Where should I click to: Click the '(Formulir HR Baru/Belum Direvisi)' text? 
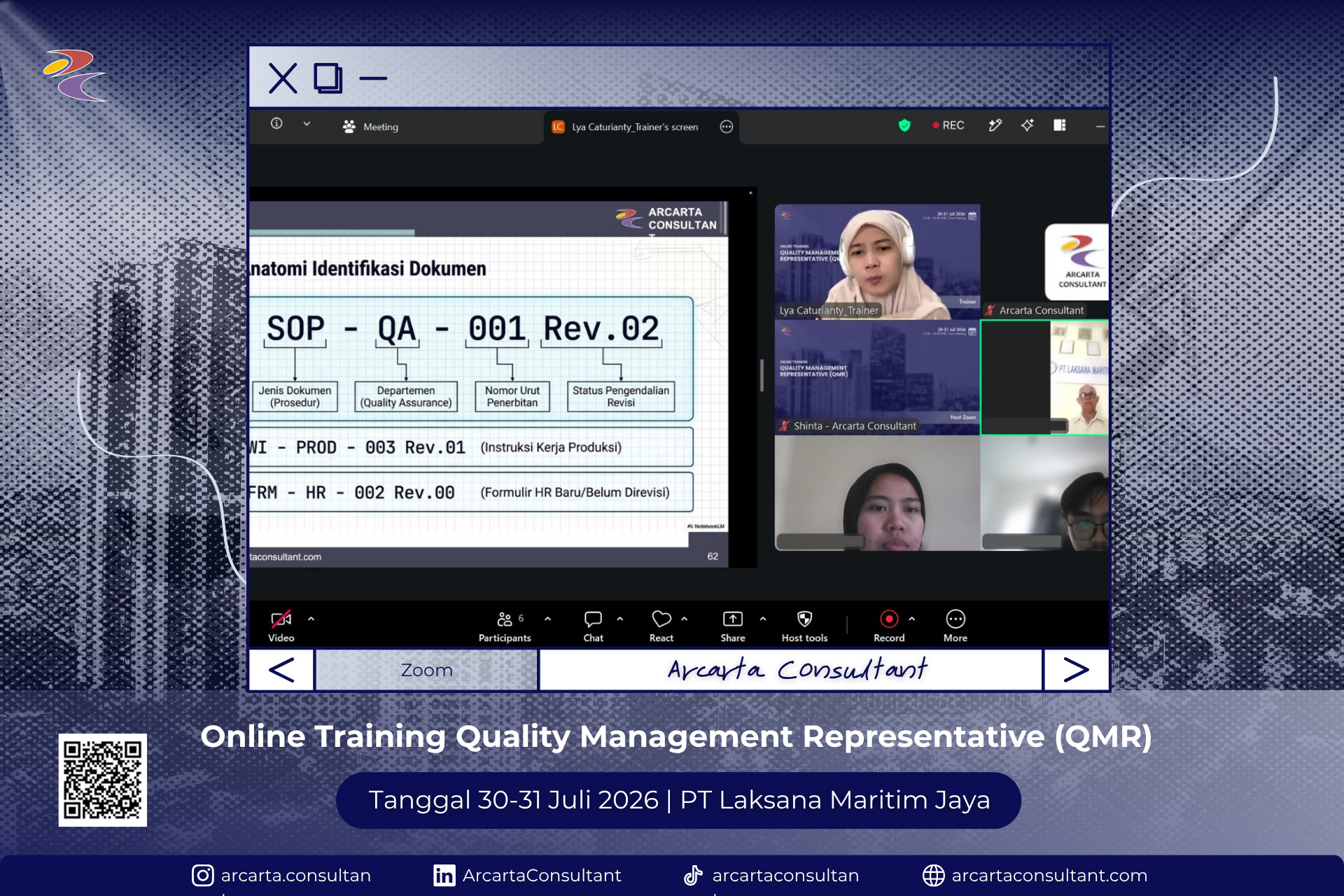[575, 492]
